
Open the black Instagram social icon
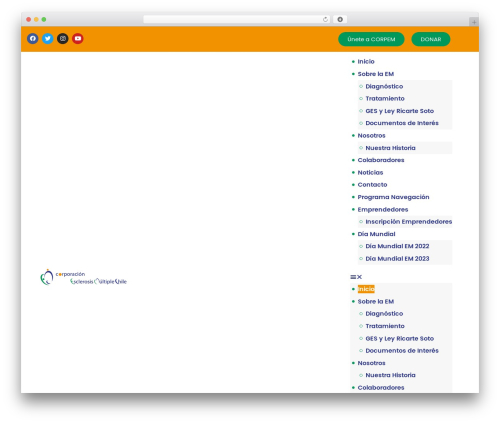(63, 39)
